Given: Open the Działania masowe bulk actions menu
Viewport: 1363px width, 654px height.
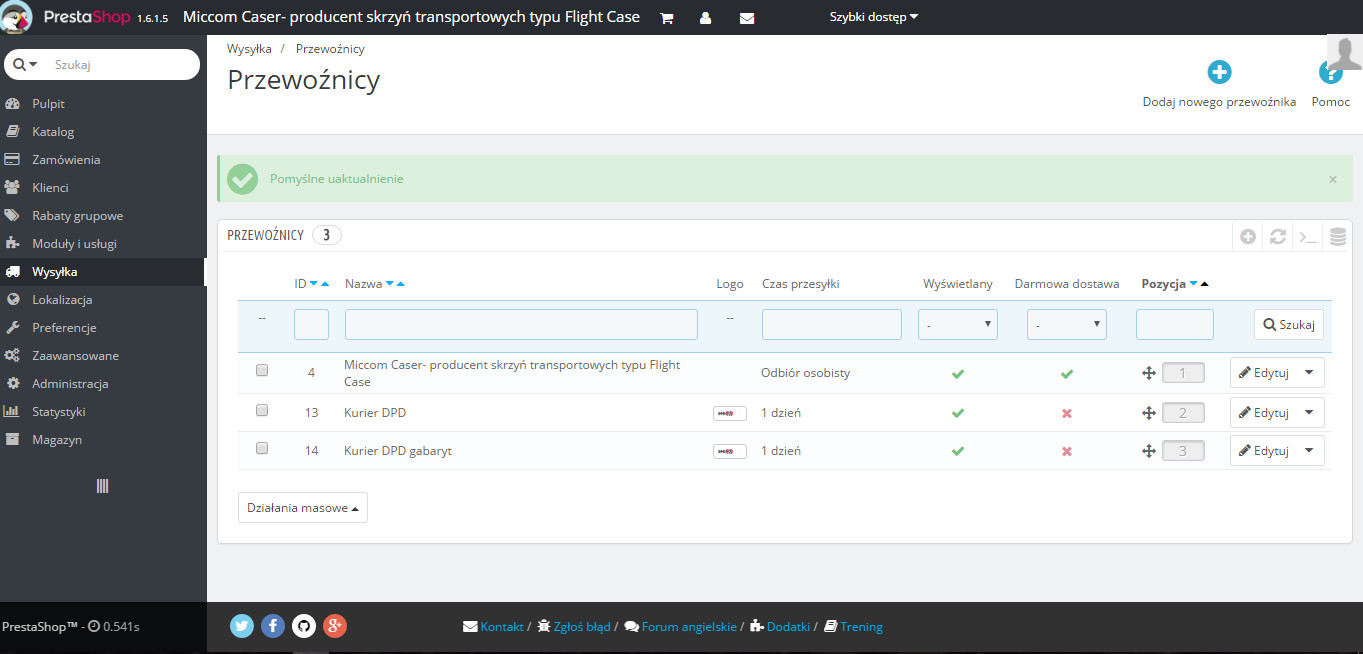Looking at the screenshot, I should [303, 508].
